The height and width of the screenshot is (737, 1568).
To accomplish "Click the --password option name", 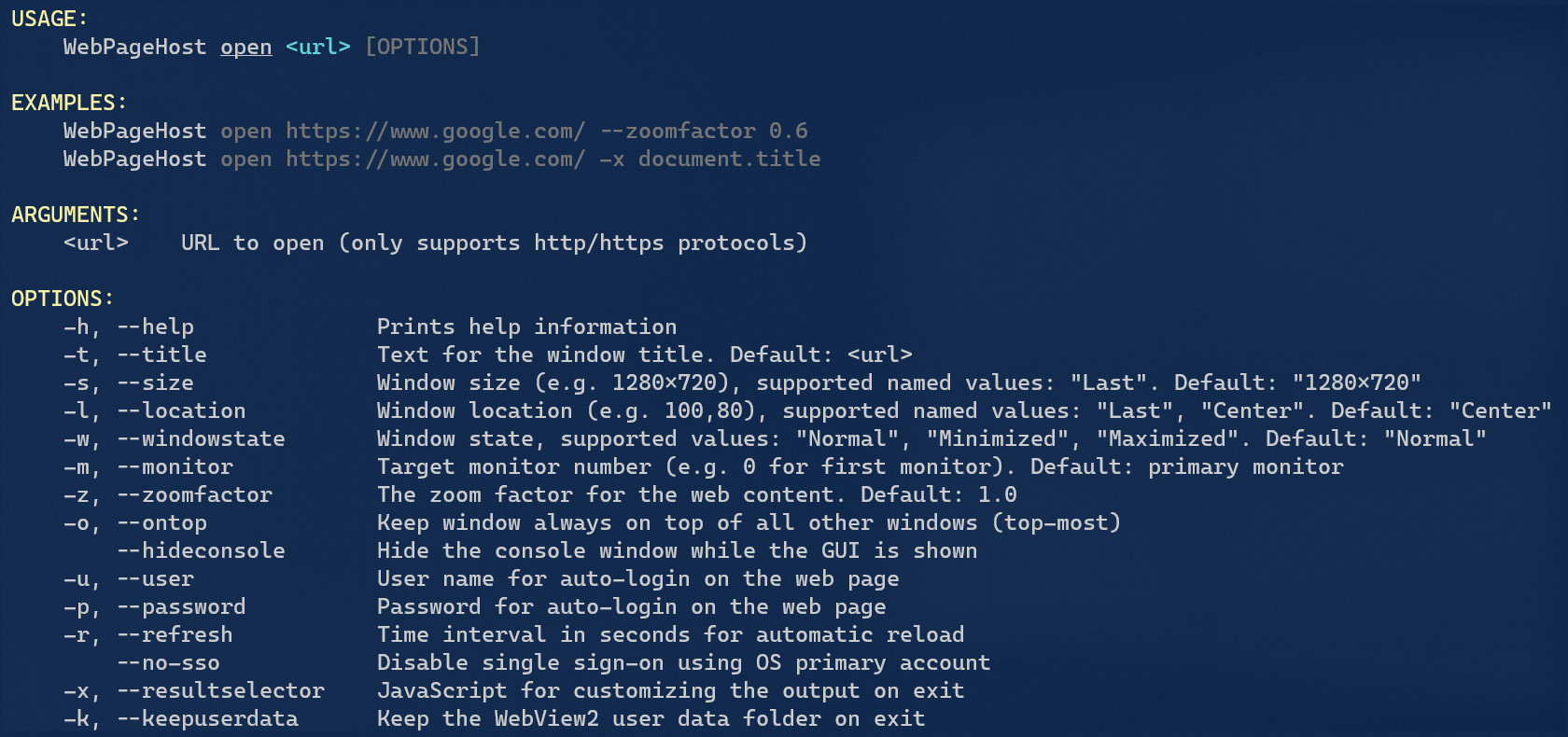I will coord(182,606).
